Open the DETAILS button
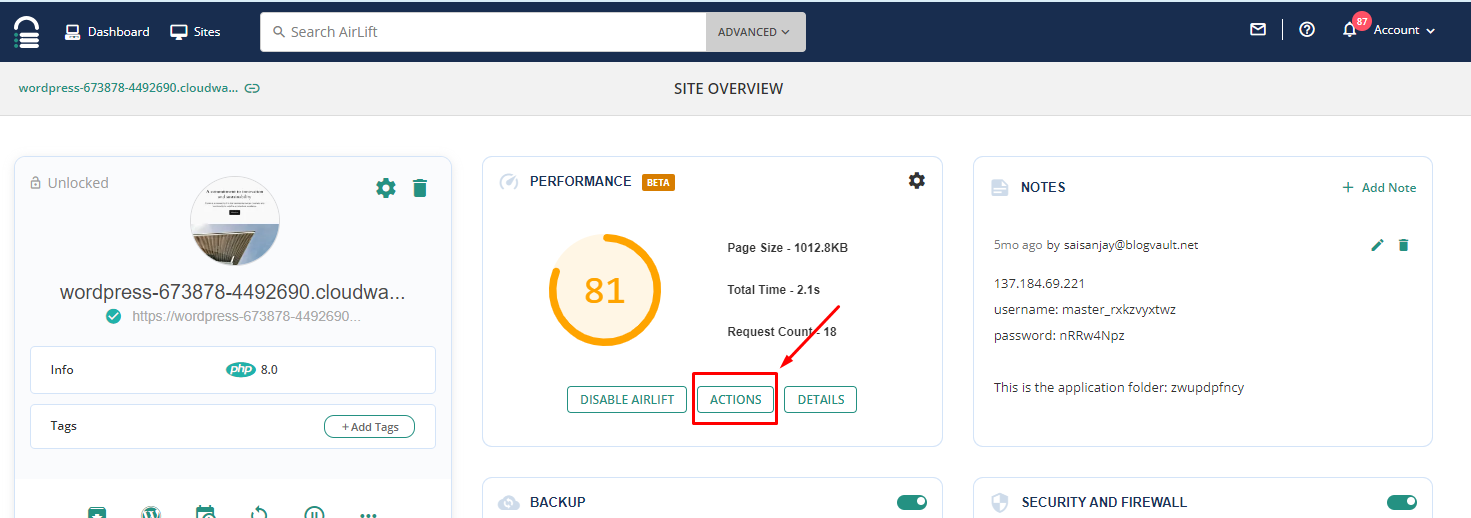 (x=821, y=399)
